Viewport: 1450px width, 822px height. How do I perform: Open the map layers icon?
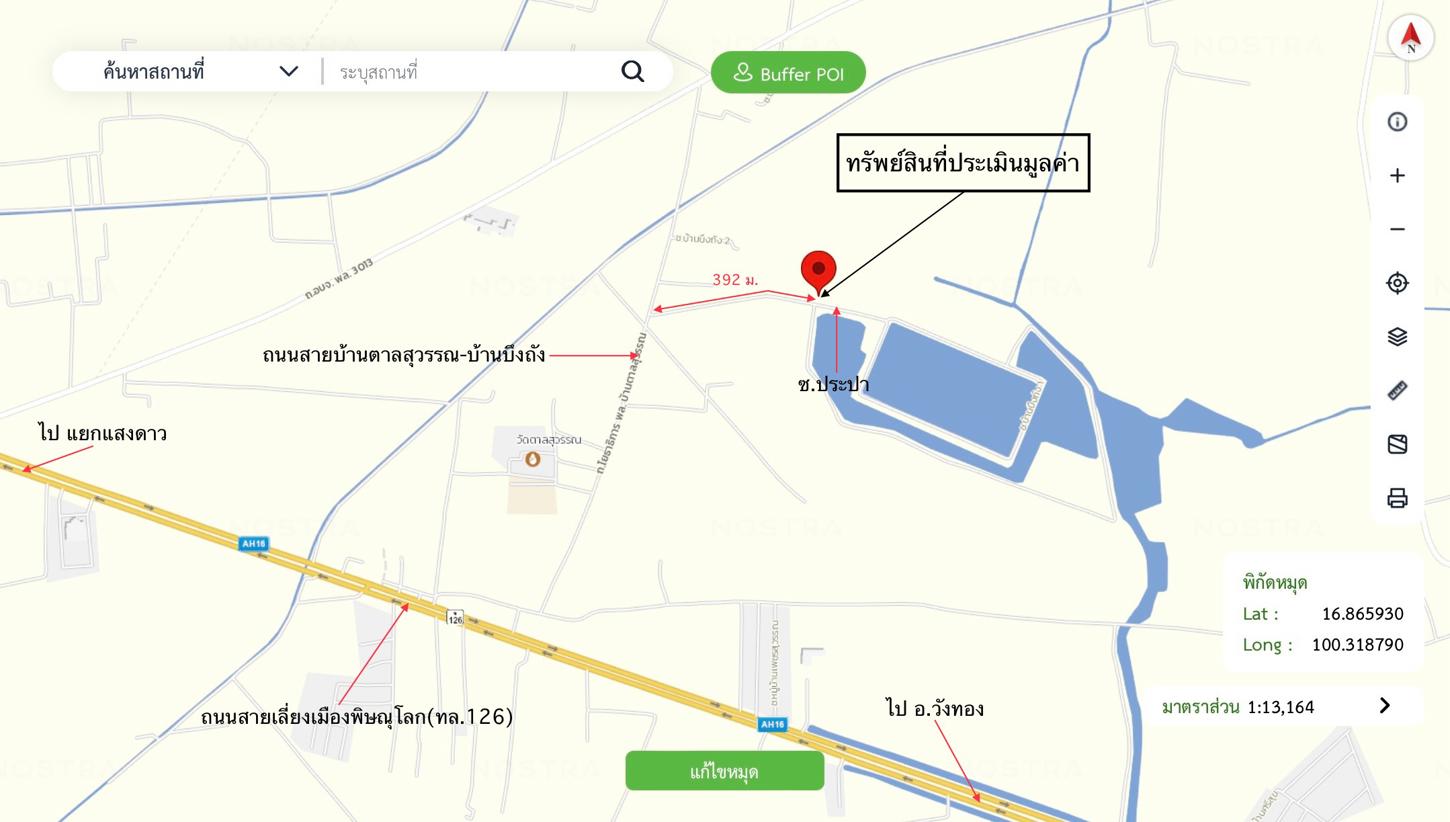click(x=1397, y=337)
